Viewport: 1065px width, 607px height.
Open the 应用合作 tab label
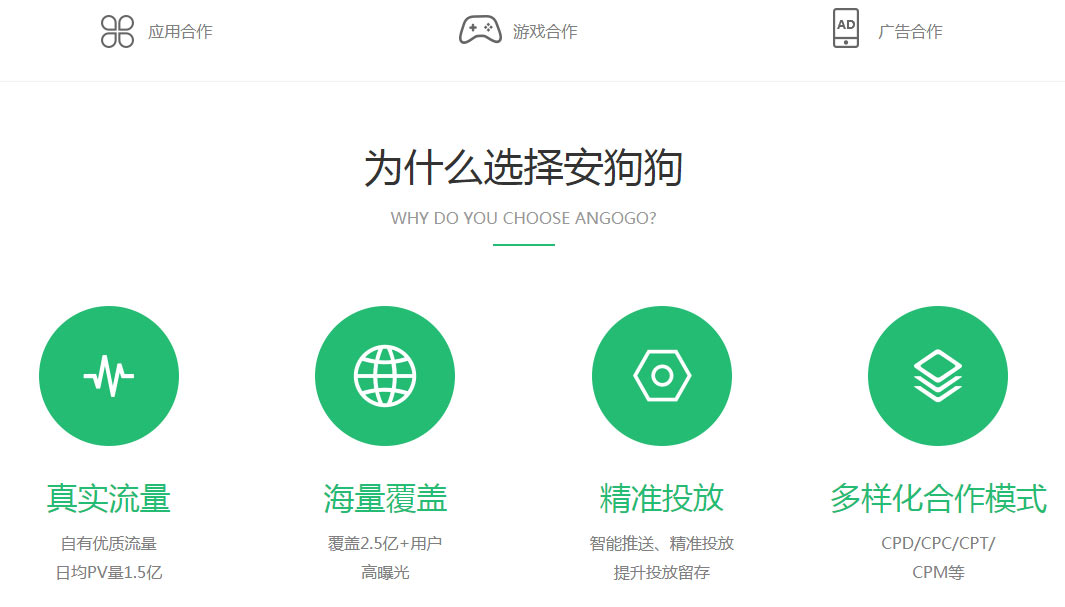180,31
